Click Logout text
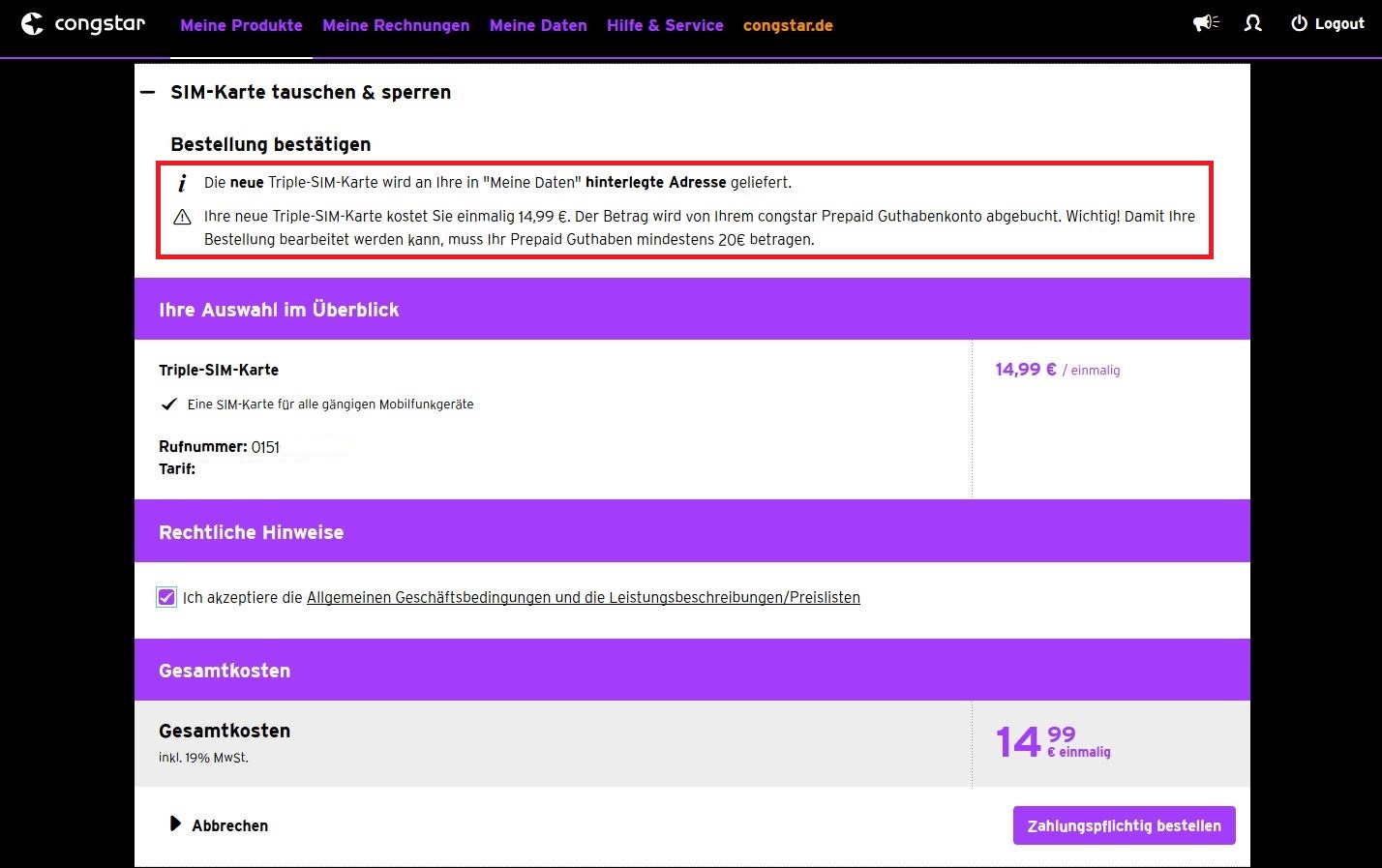The height and width of the screenshot is (868, 1382). coord(1339,24)
